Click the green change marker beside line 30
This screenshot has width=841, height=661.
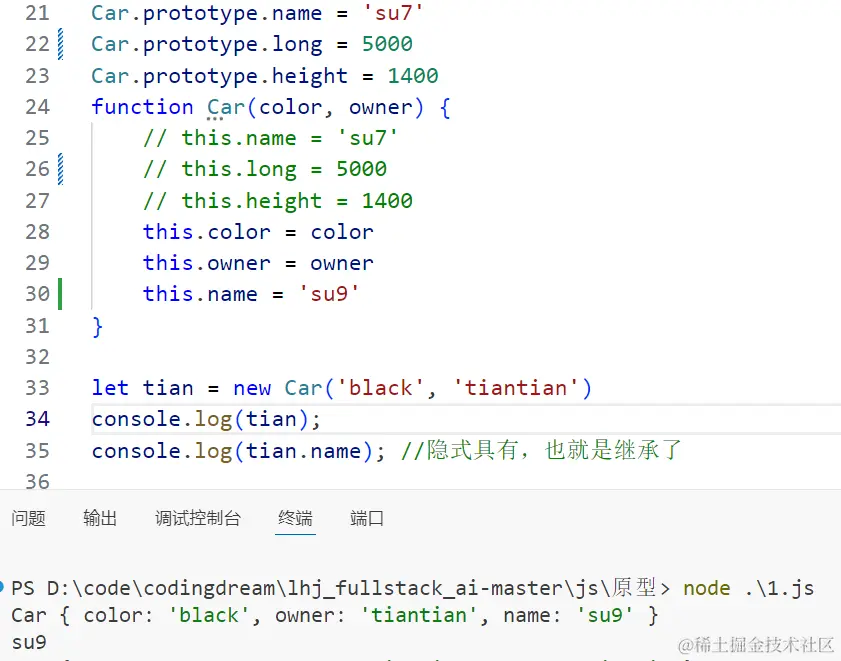click(60, 294)
